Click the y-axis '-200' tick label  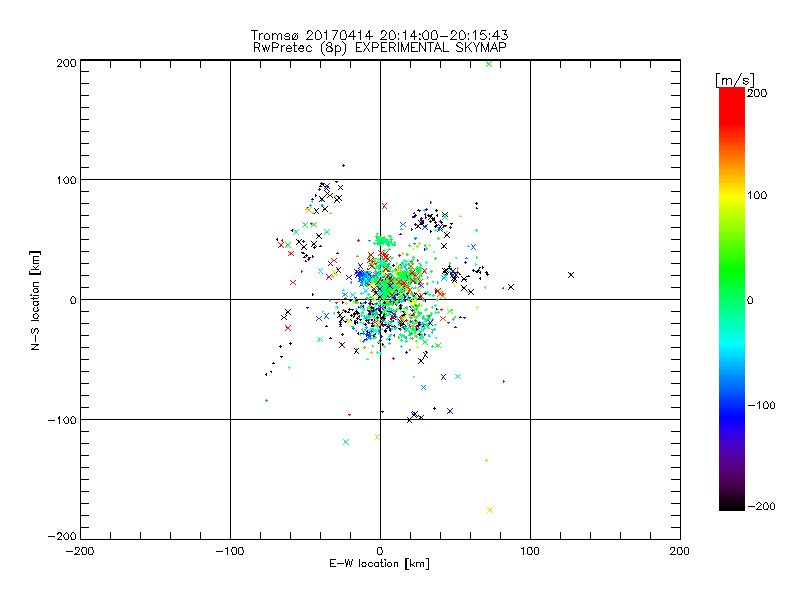(x=62, y=536)
